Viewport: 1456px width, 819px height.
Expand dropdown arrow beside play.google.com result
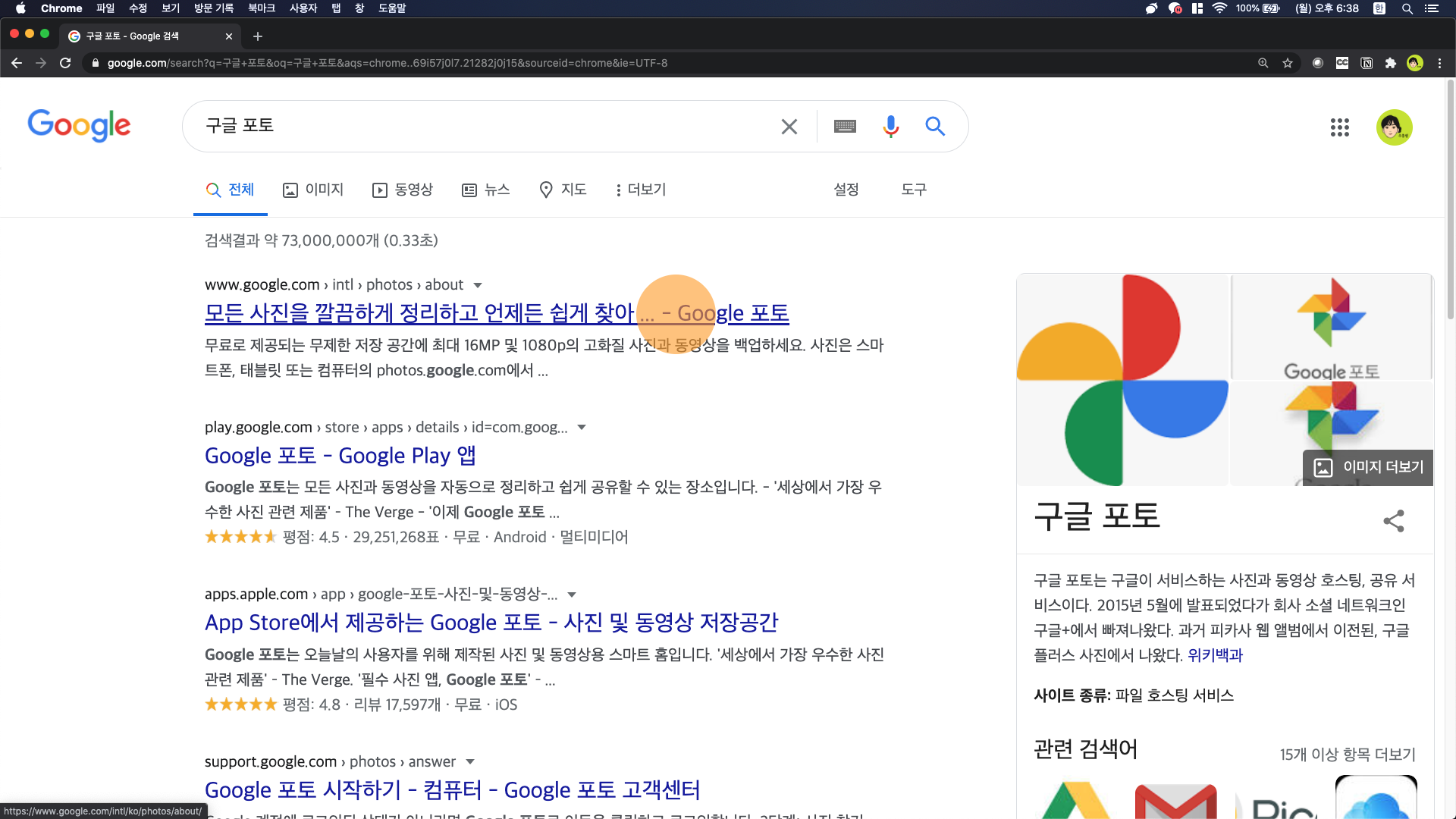tap(582, 428)
